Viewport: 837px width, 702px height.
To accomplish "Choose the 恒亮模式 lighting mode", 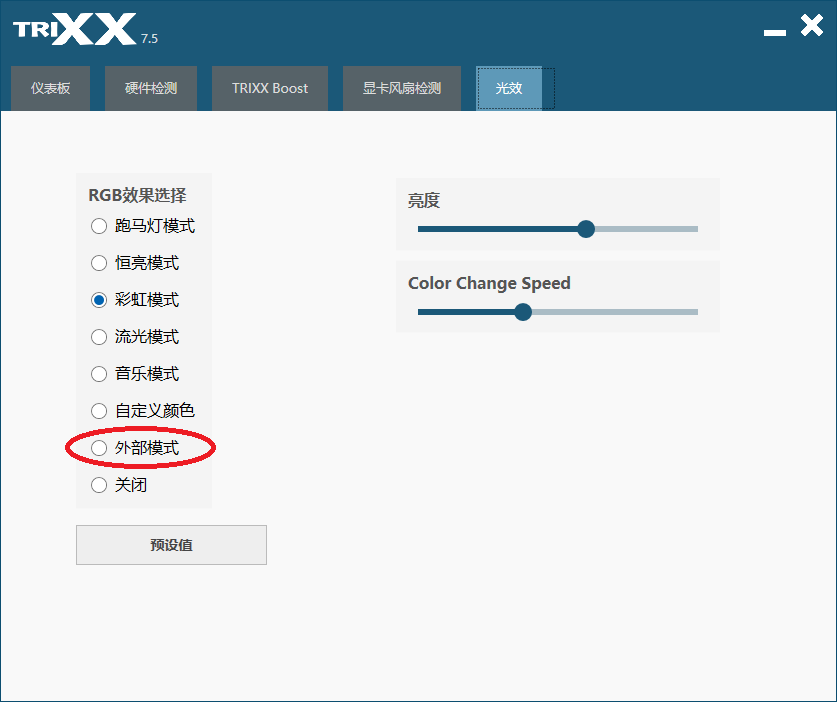I will [99, 263].
